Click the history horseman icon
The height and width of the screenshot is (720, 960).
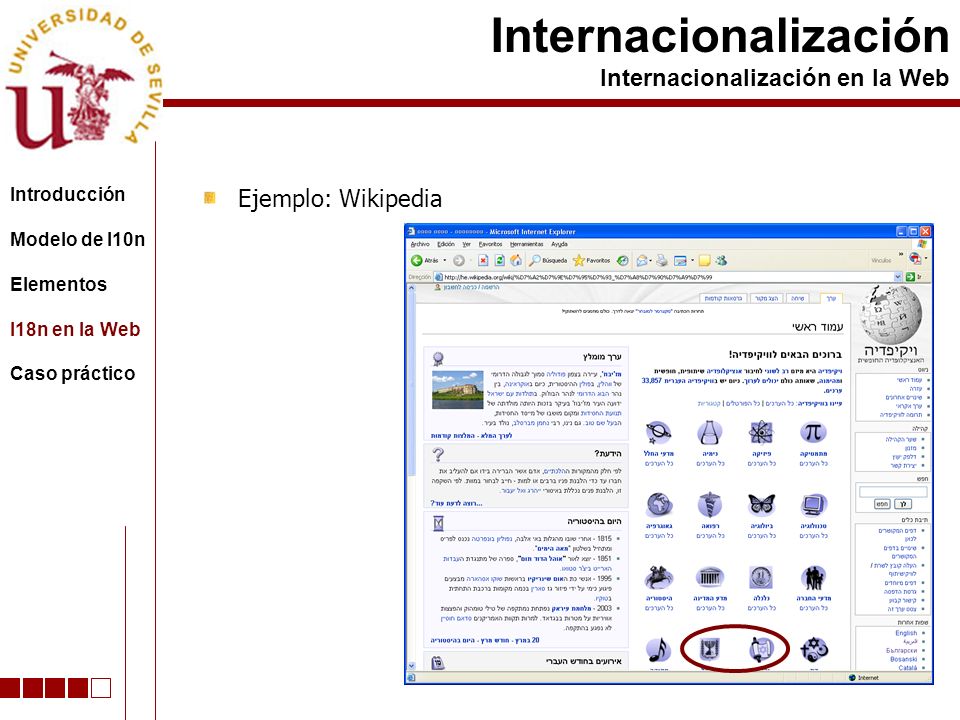click(659, 577)
